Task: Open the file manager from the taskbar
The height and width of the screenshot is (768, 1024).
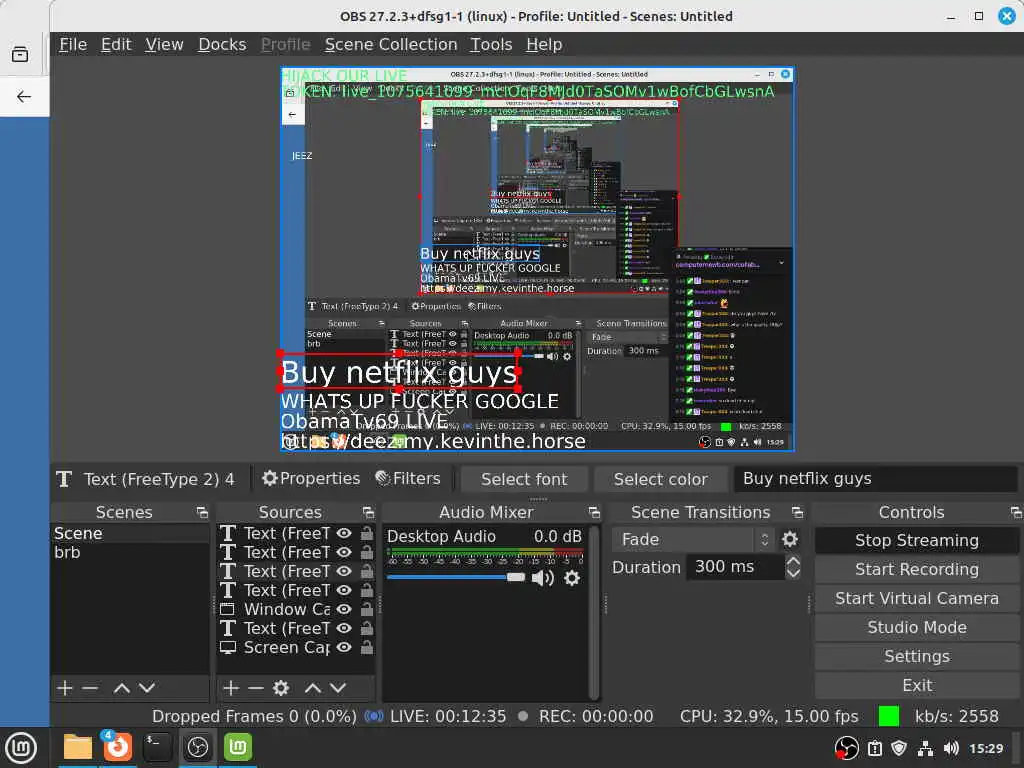Action: point(78,748)
